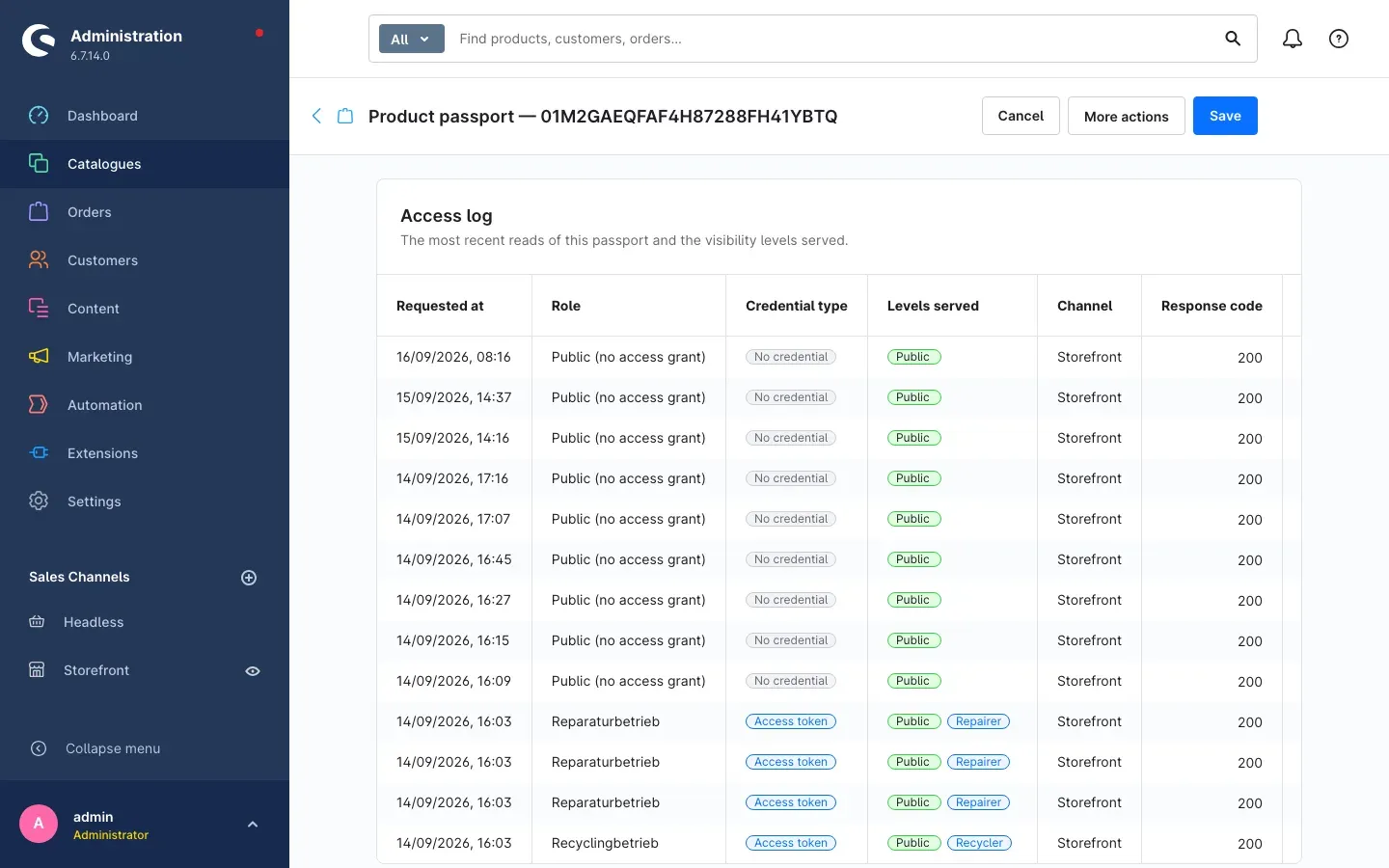Click the Shopware logo icon
1389x868 pixels.
[x=39, y=41]
